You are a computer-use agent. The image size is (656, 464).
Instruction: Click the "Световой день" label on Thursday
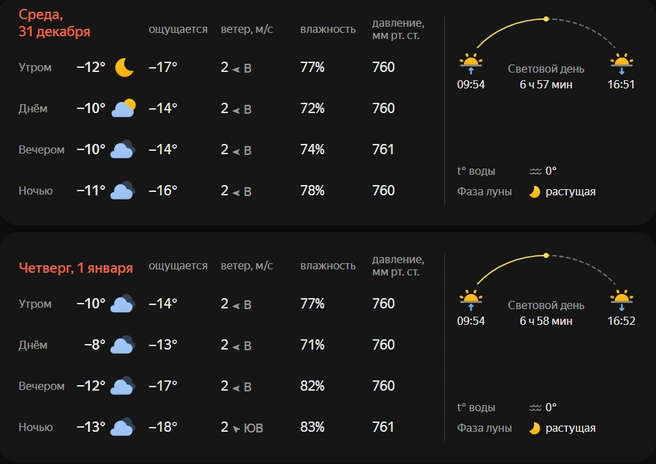click(x=545, y=305)
